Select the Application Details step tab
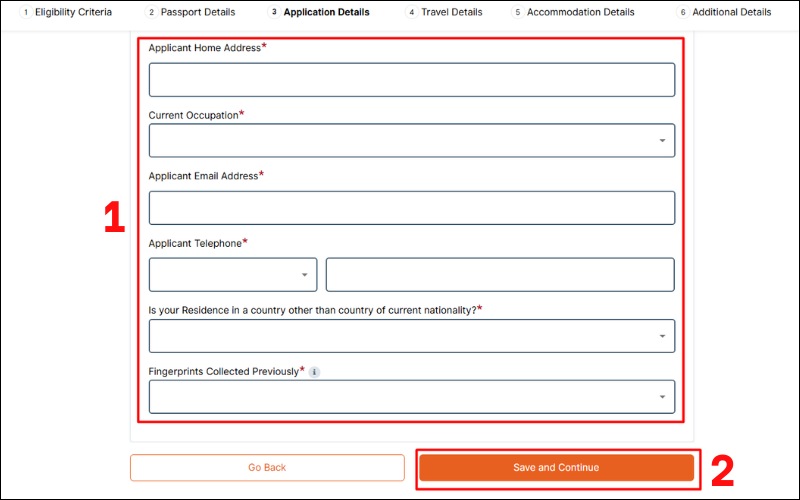The height and width of the screenshot is (500, 800). (326, 13)
